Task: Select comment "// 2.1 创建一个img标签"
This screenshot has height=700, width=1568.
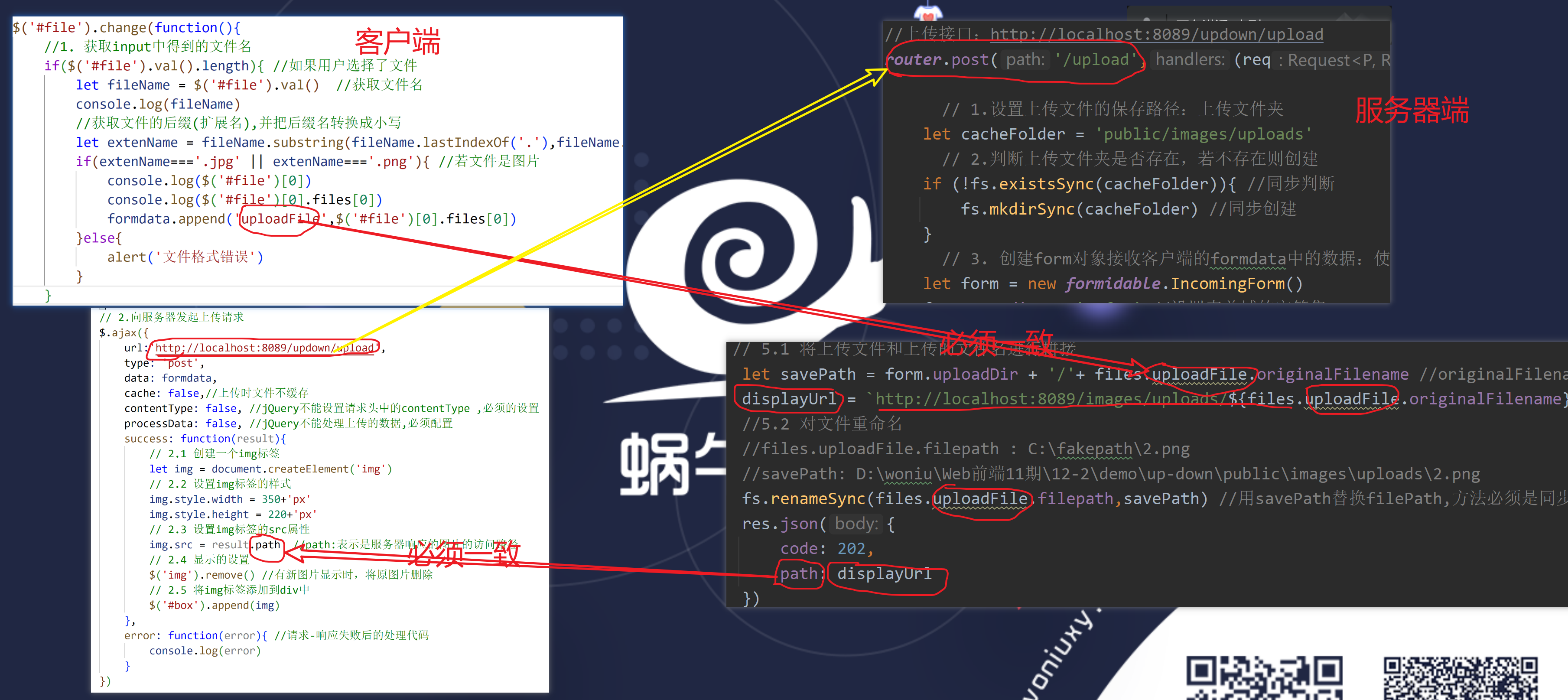Action: click(x=214, y=454)
